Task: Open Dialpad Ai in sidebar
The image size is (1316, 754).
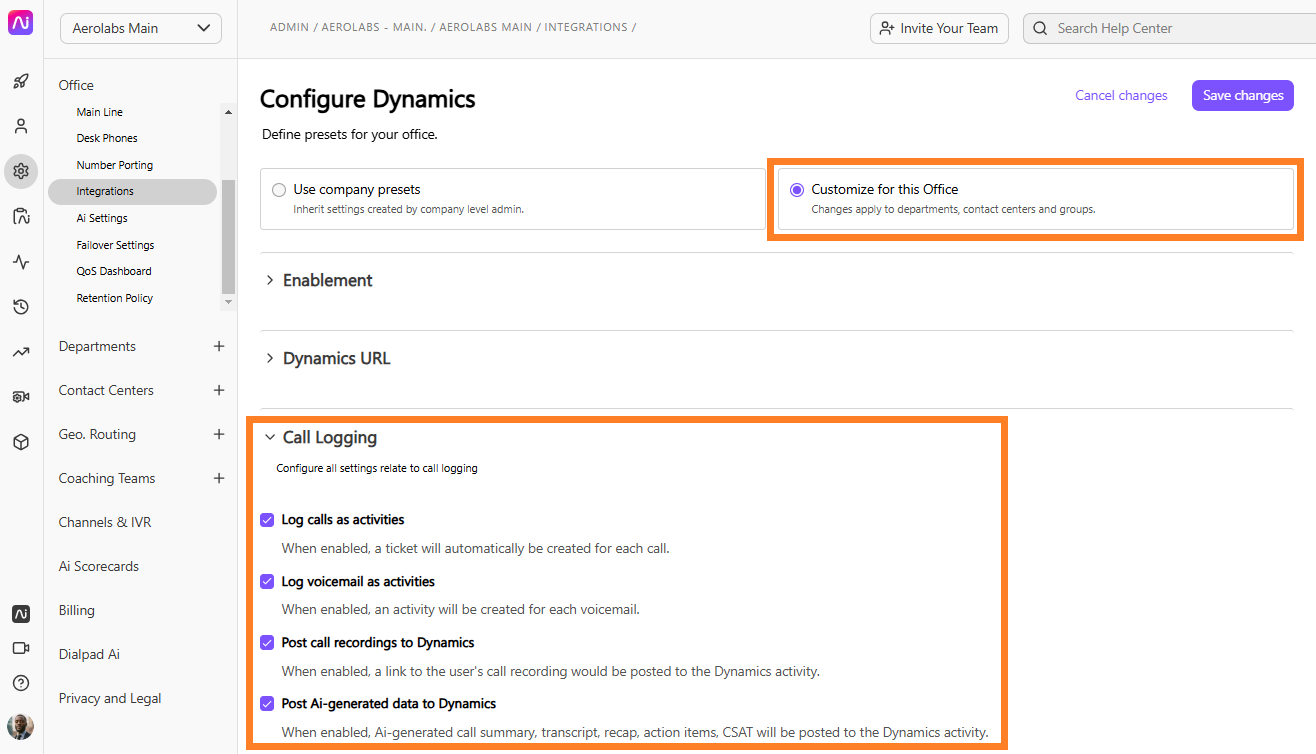Action: point(89,654)
